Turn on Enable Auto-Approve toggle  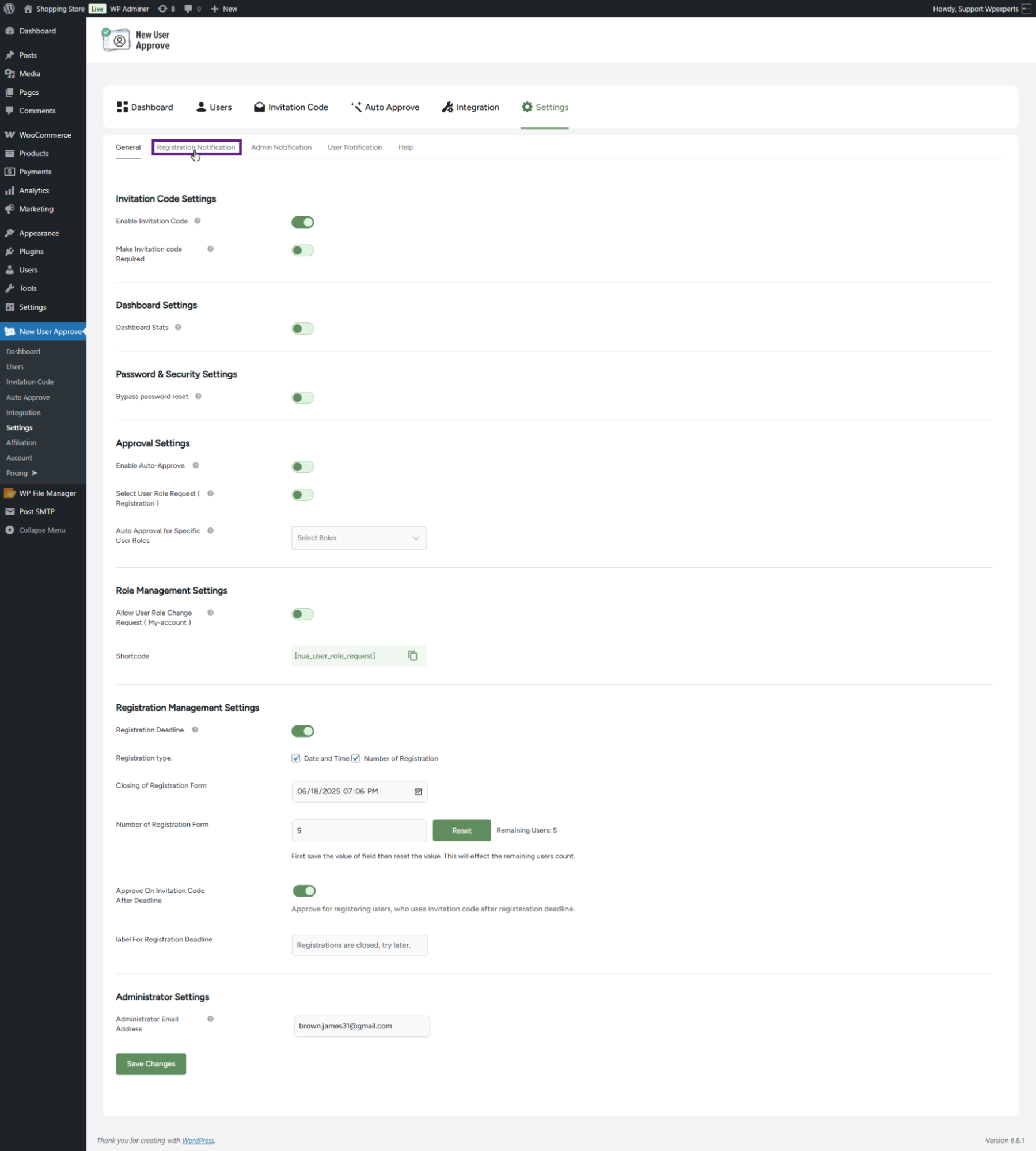(x=302, y=467)
